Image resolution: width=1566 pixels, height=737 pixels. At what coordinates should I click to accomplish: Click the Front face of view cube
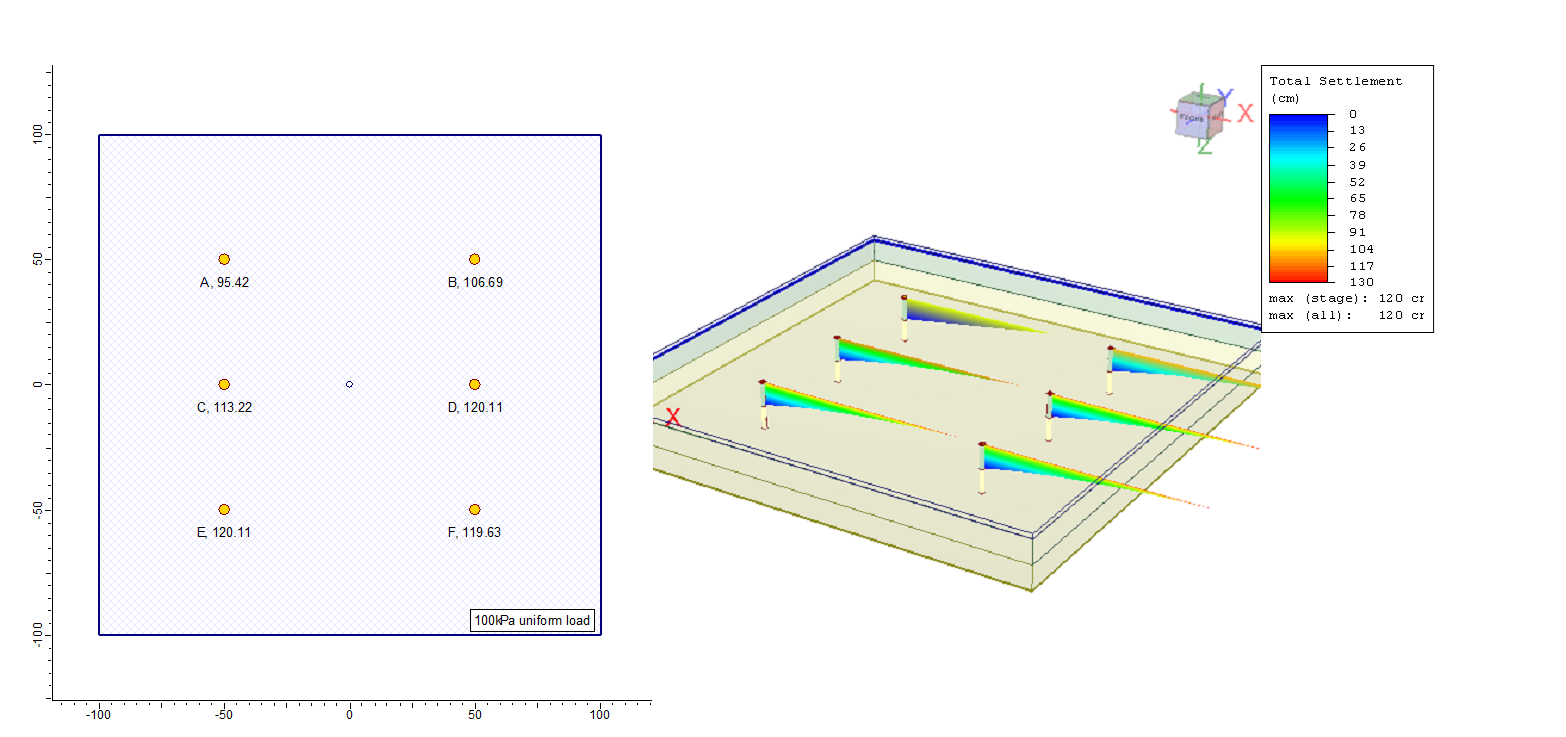[1191, 118]
